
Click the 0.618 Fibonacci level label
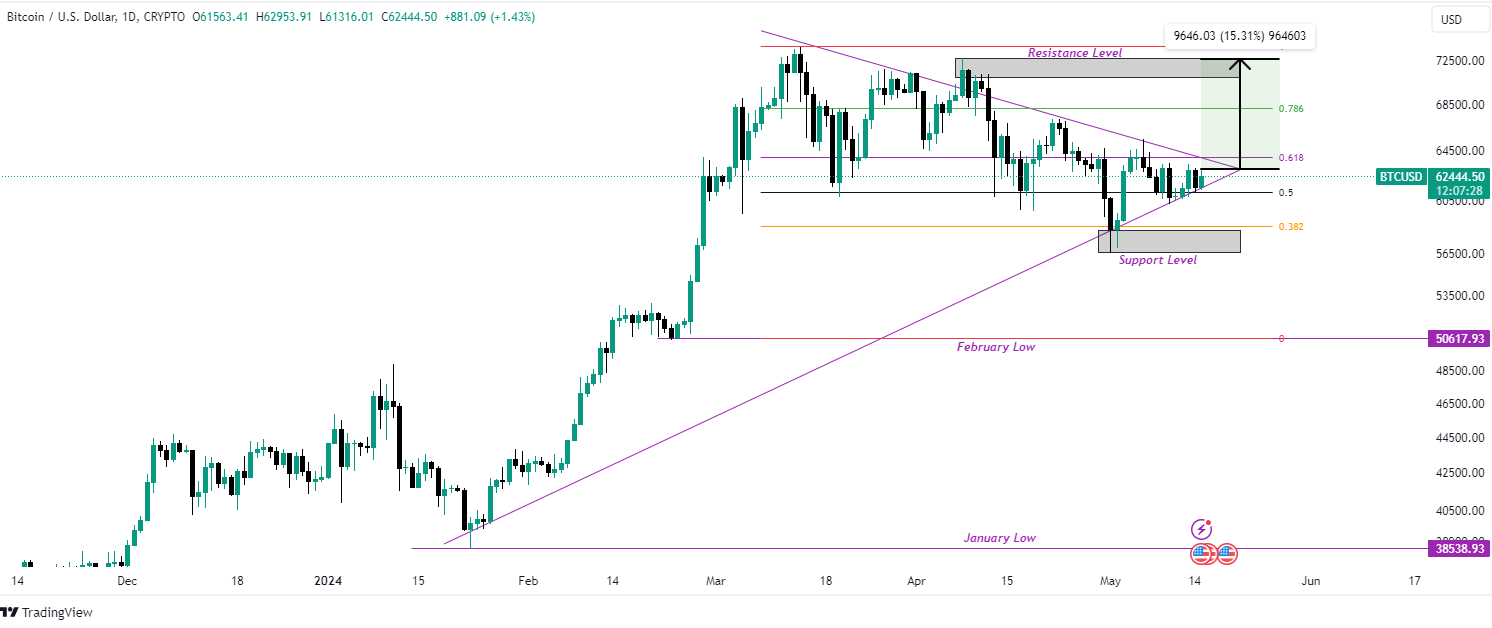(1291, 158)
